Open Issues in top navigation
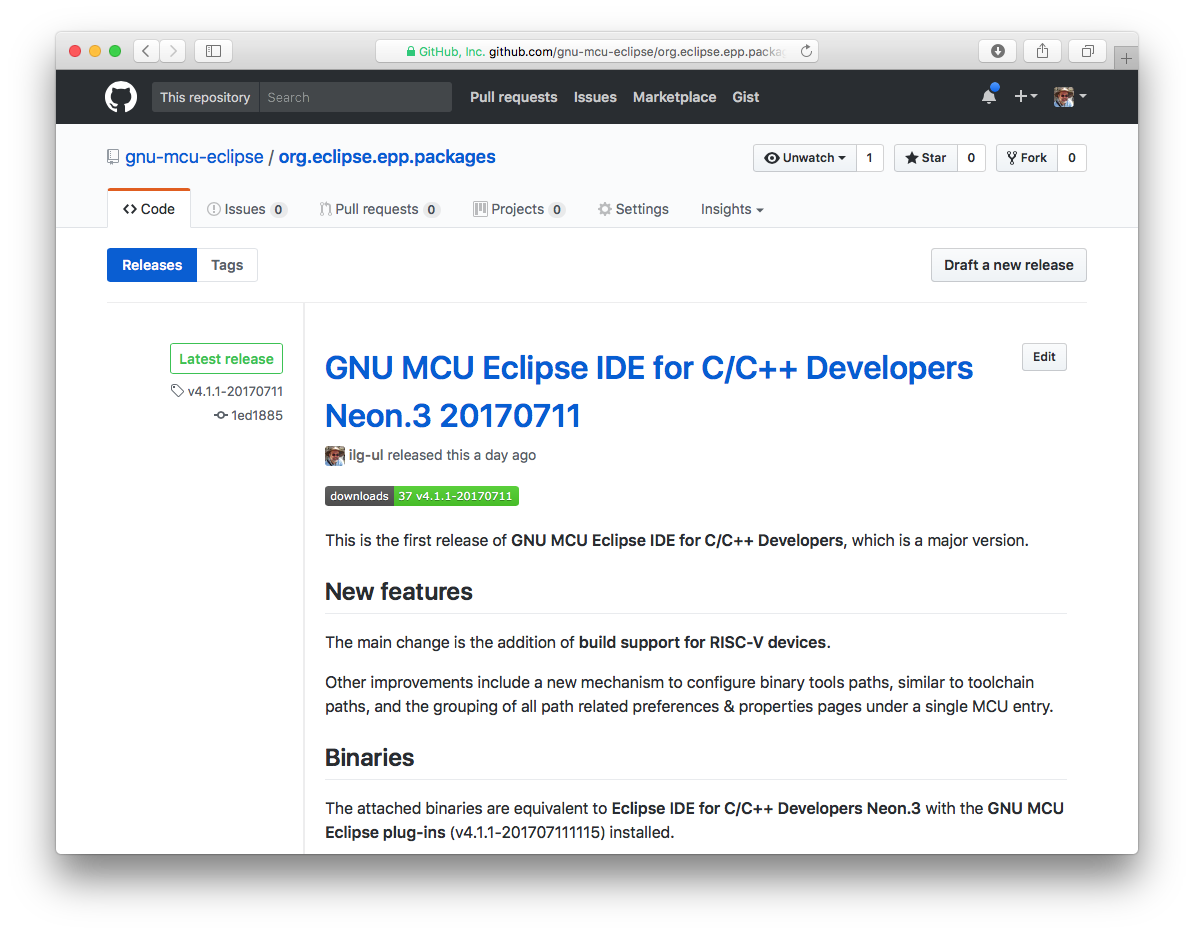Image resolution: width=1194 pixels, height=934 pixels. pyautogui.click(x=595, y=97)
